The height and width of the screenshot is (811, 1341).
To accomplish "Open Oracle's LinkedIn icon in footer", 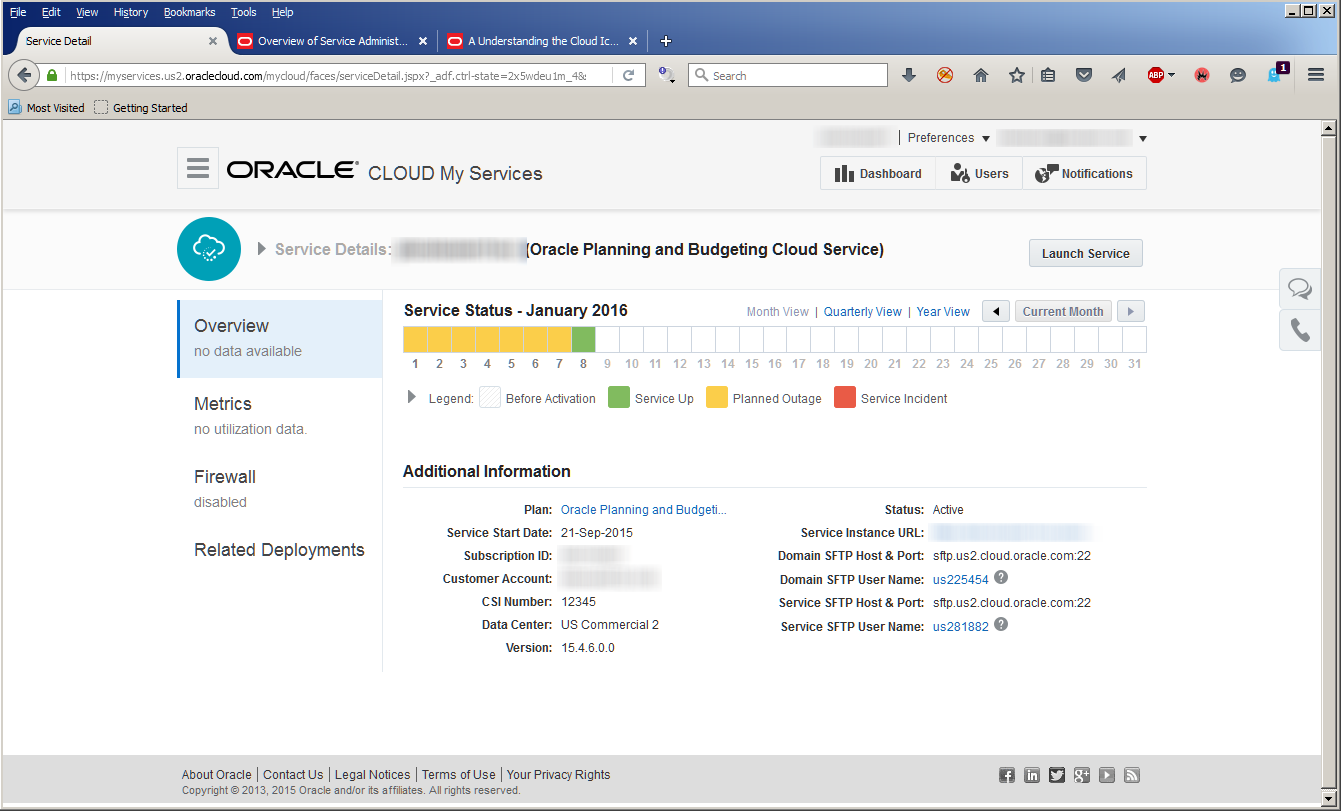I will 1032,775.
